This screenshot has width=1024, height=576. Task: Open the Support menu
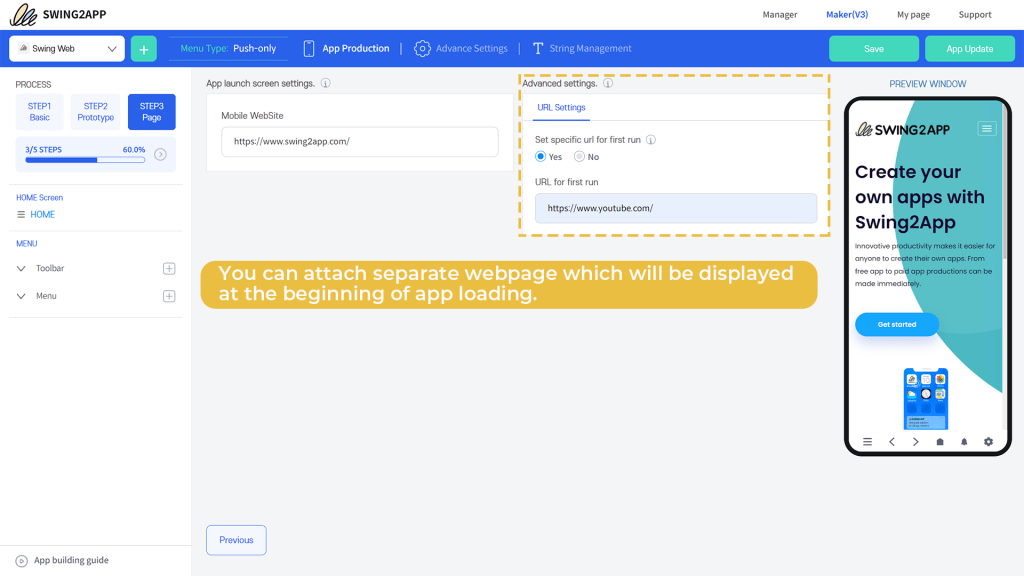974,14
